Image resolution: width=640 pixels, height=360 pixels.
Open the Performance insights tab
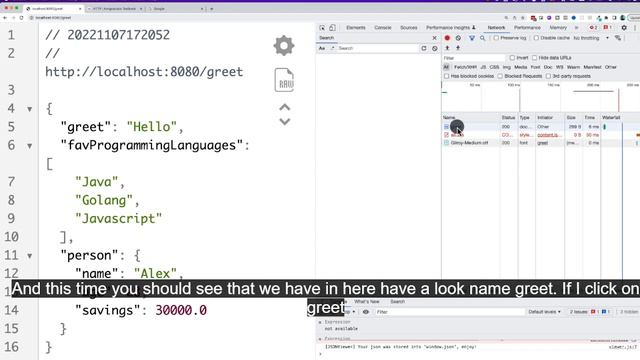pyautogui.click(x=451, y=28)
